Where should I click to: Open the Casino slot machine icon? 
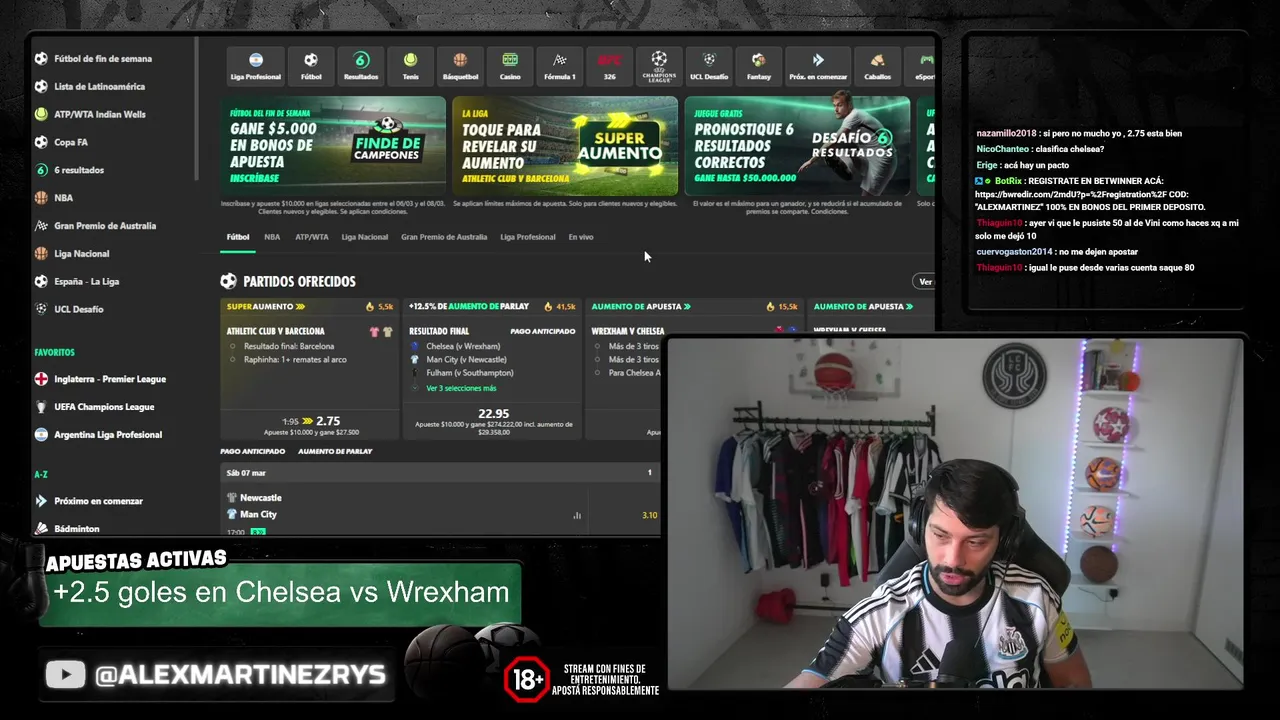coord(510,60)
